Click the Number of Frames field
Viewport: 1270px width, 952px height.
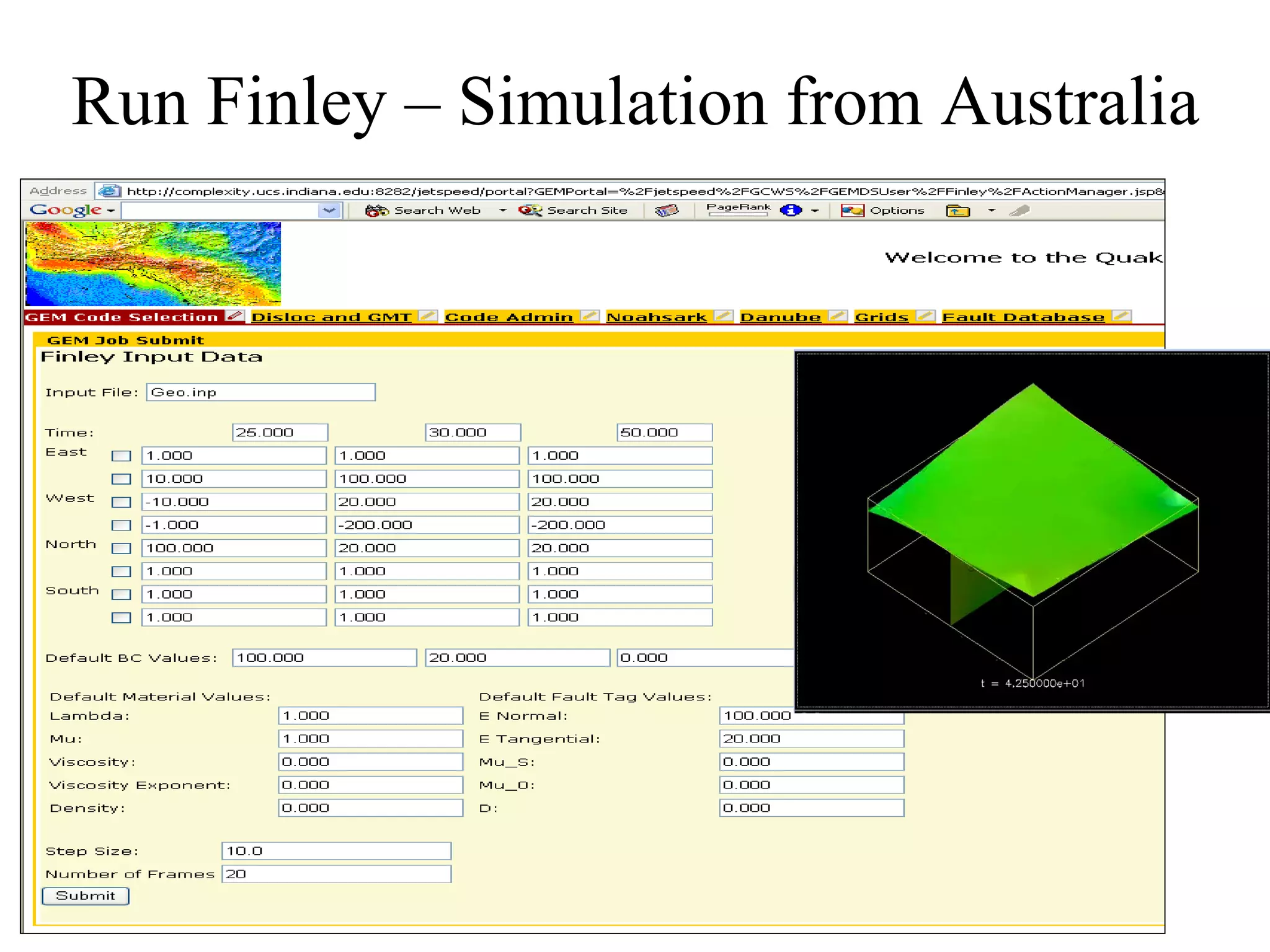click(x=337, y=874)
